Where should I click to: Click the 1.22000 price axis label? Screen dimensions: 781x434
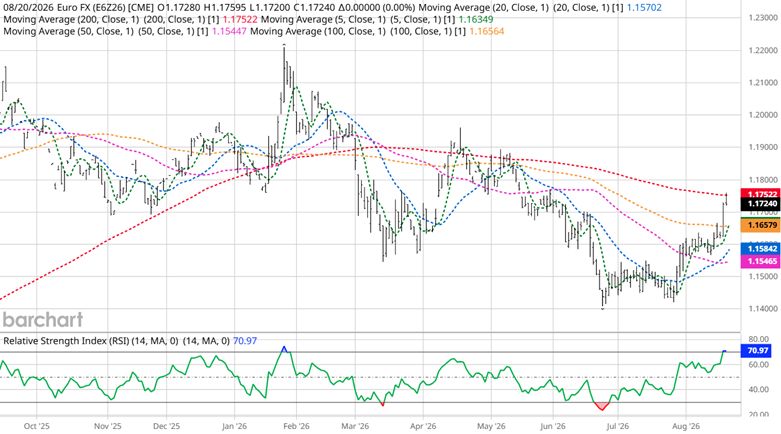coord(763,50)
